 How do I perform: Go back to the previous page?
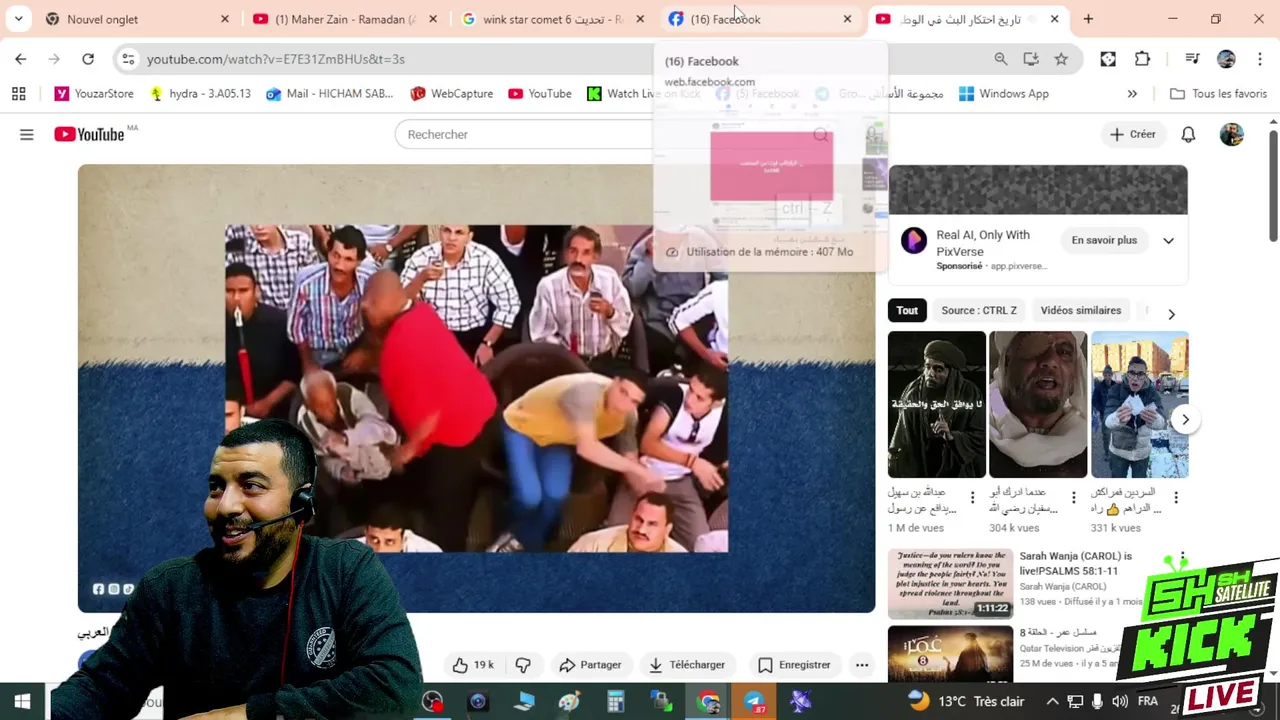pos(21,59)
